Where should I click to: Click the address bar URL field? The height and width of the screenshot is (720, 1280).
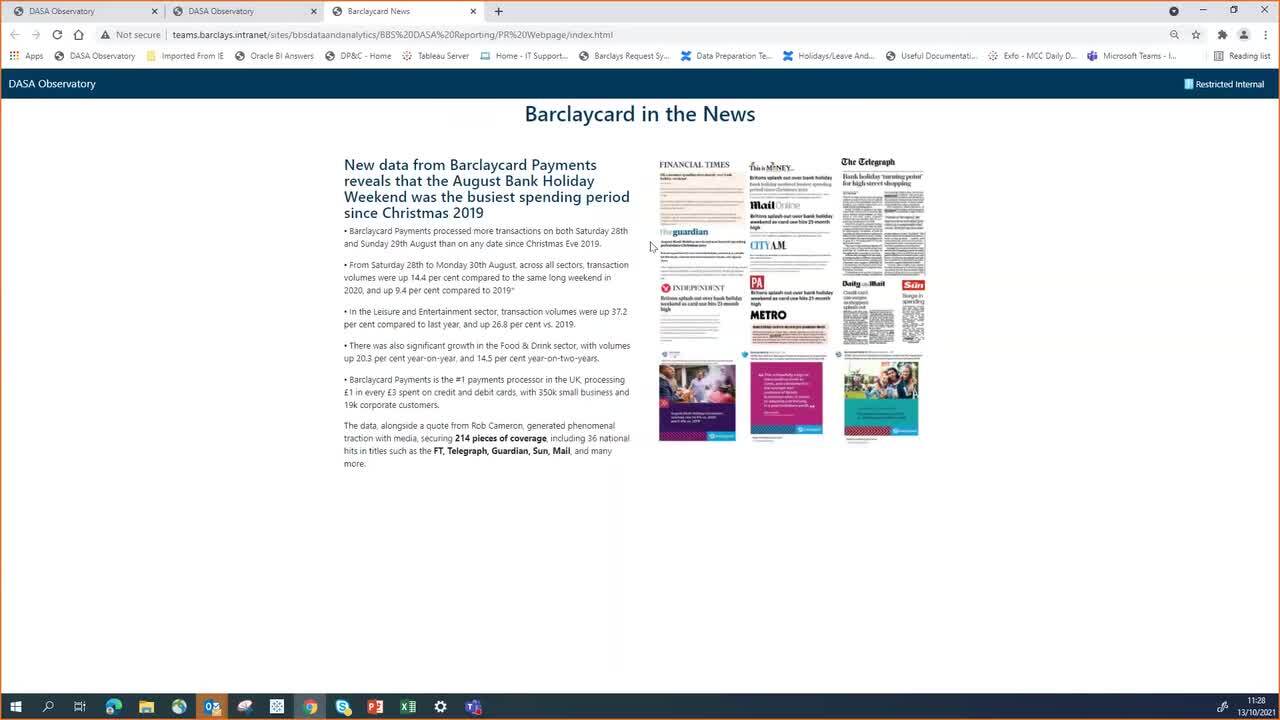point(640,34)
